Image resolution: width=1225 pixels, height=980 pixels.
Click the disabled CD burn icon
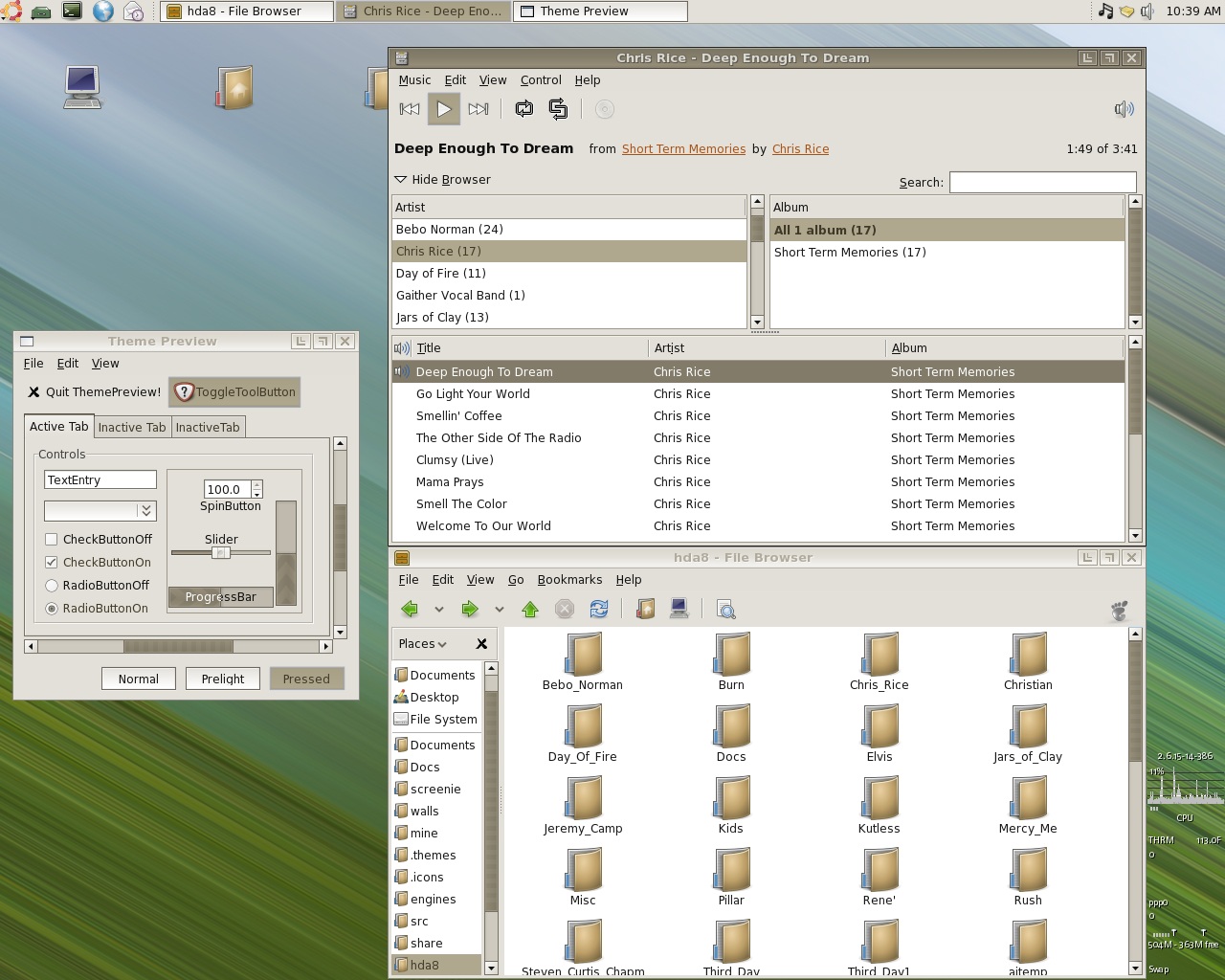604,109
